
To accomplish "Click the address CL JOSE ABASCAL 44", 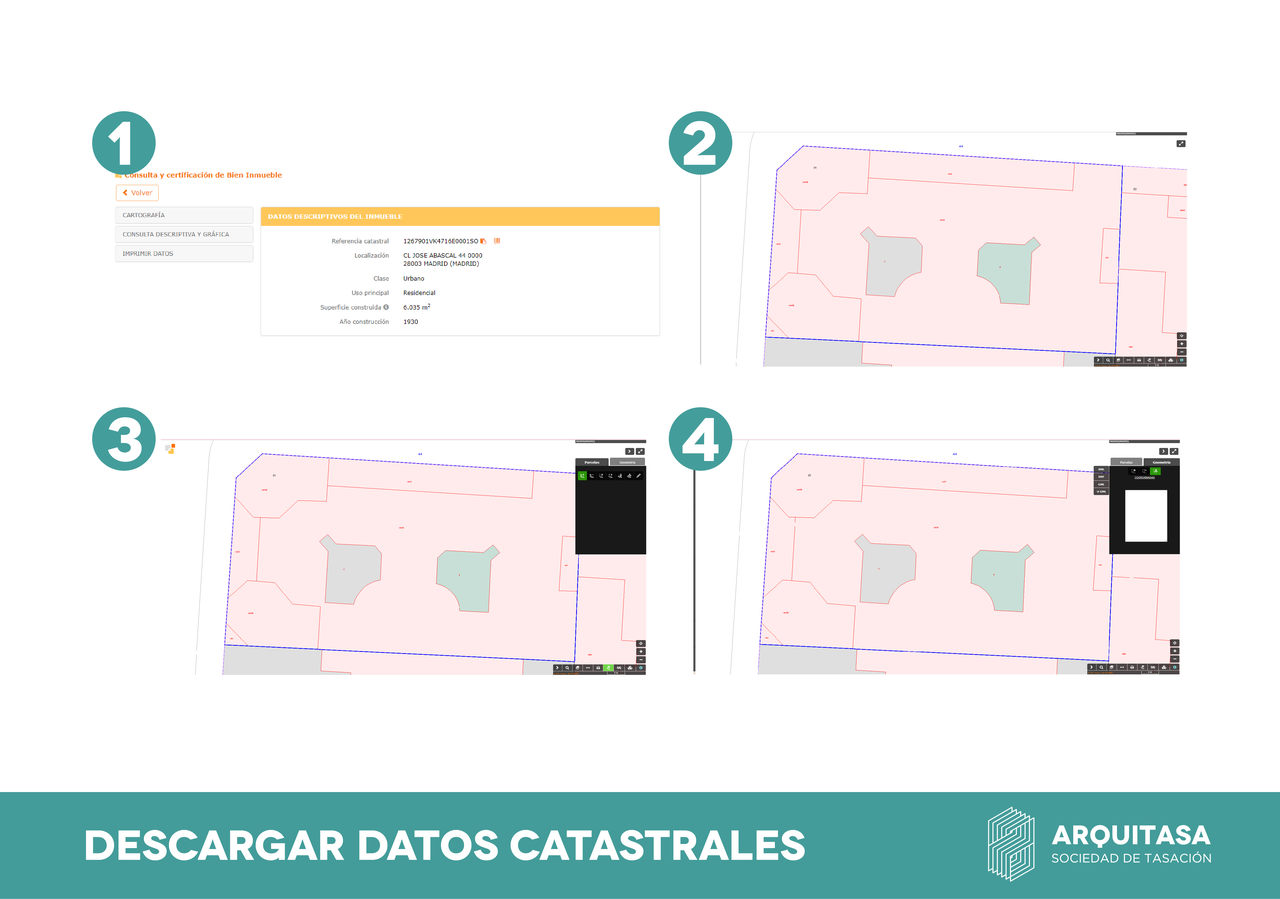I will pos(437,255).
